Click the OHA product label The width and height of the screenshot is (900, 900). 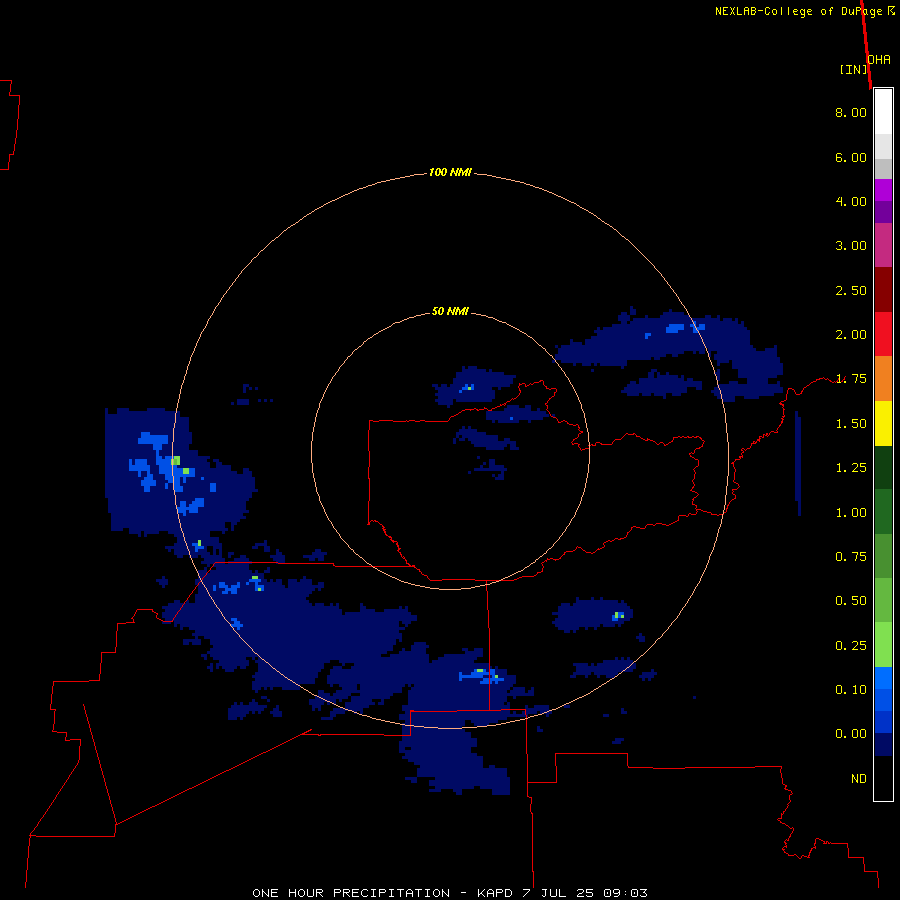pyautogui.click(x=879, y=60)
